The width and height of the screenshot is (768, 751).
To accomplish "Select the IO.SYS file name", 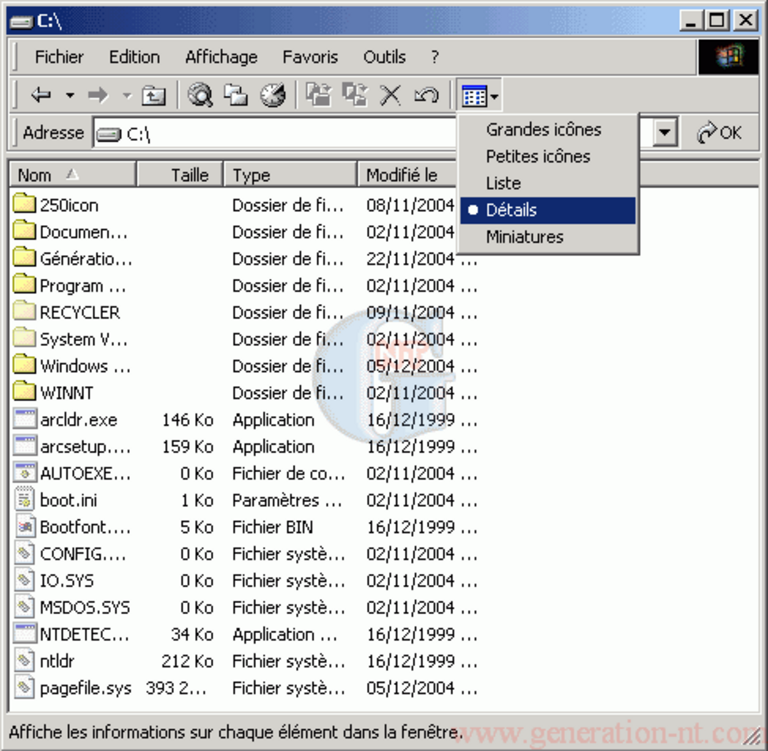I will tap(67, 581).
